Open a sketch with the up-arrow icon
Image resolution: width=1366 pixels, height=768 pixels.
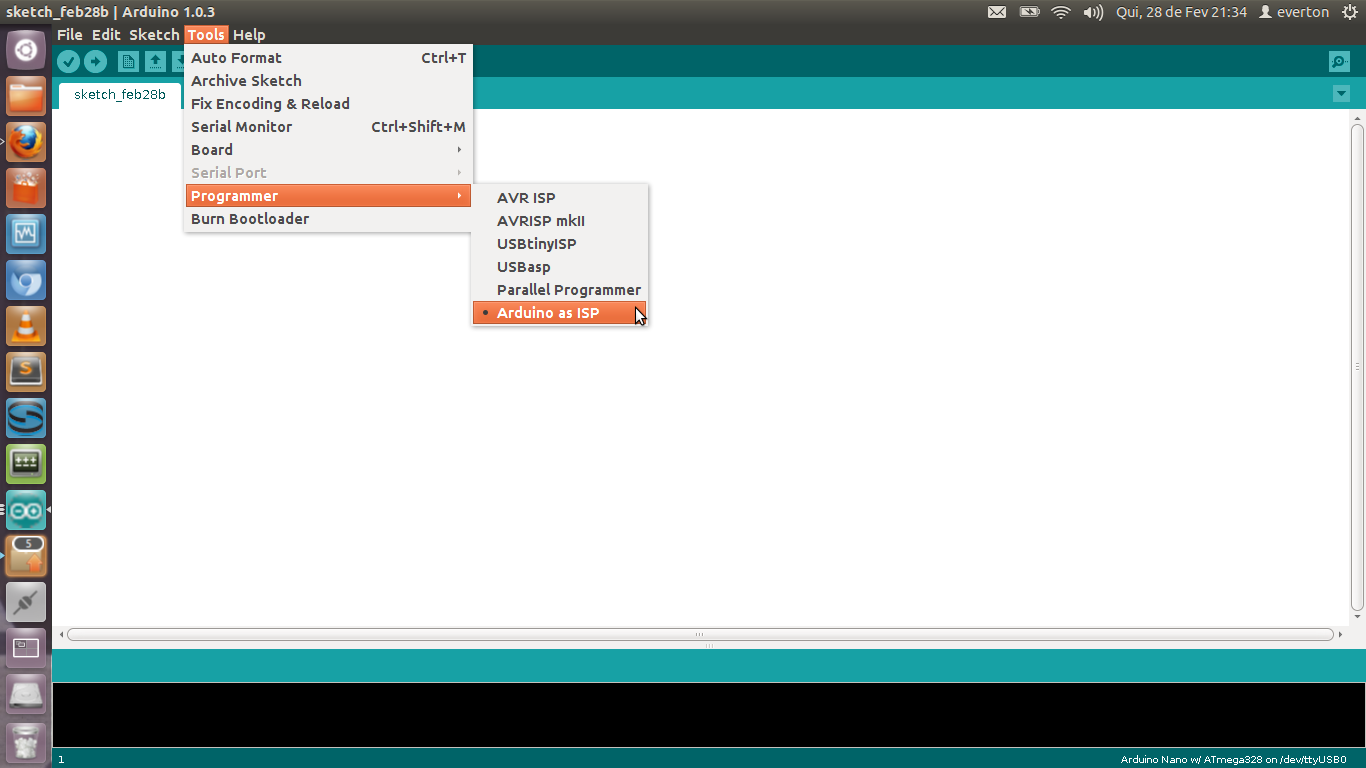coord(156,61)
